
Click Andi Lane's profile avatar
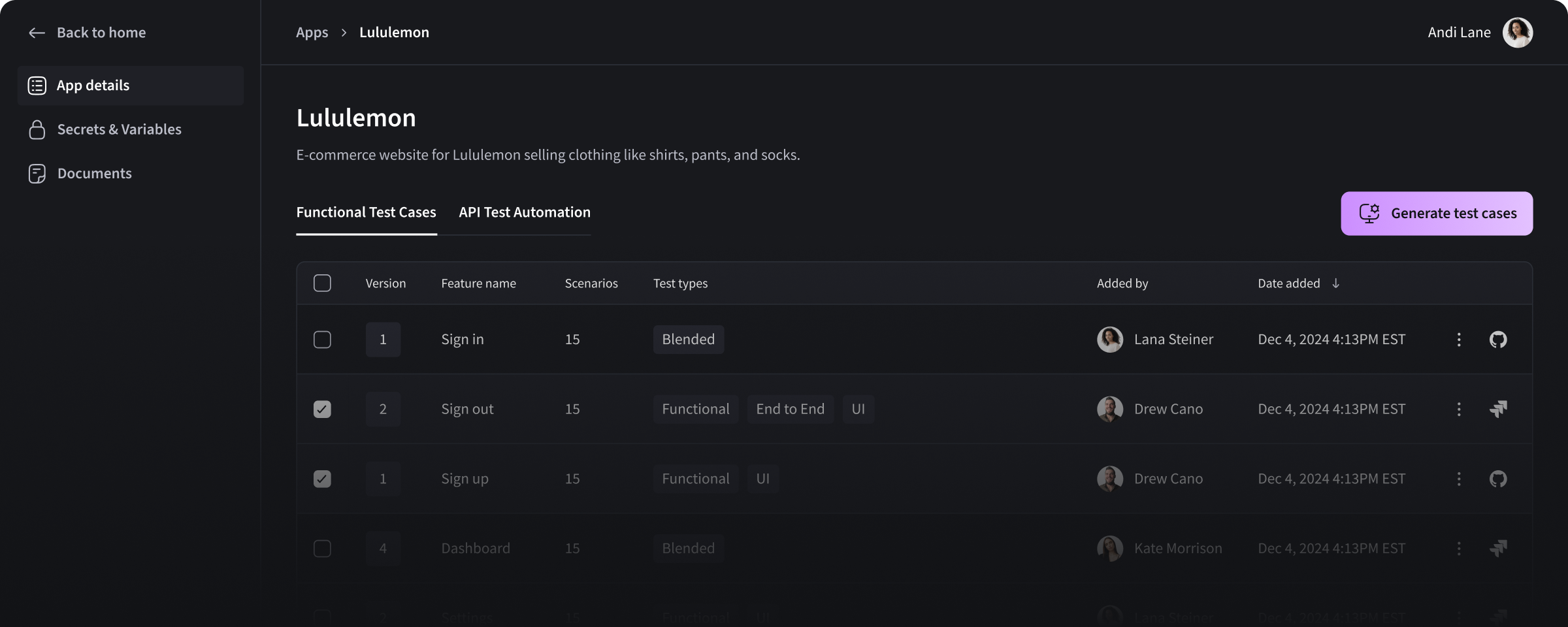1518,32
